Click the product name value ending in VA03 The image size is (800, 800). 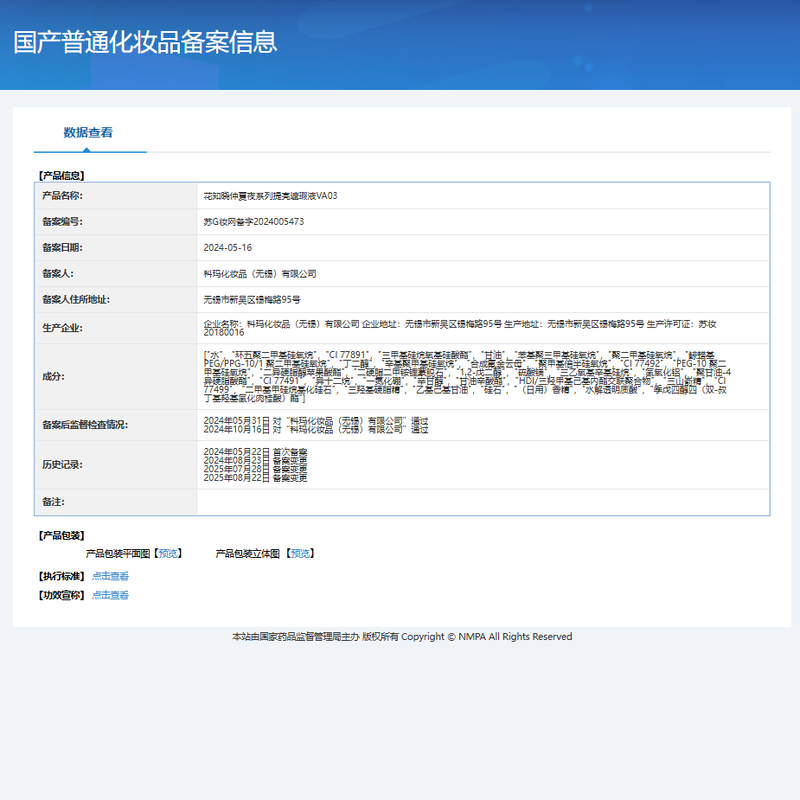pyautogui.click(x=270, y=196)
